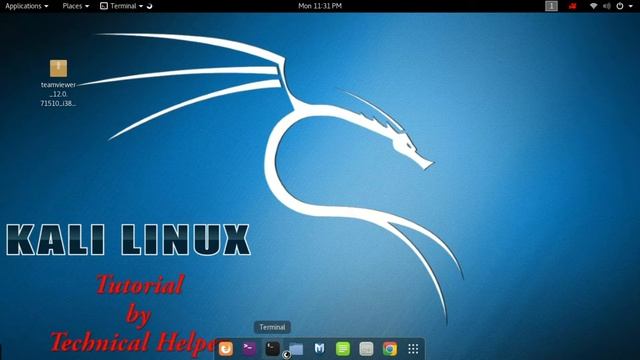Click the clock showing Mon 11:31 PM
Image resolution: width=640 pixels, height=360 pixels.
[320, 6]
